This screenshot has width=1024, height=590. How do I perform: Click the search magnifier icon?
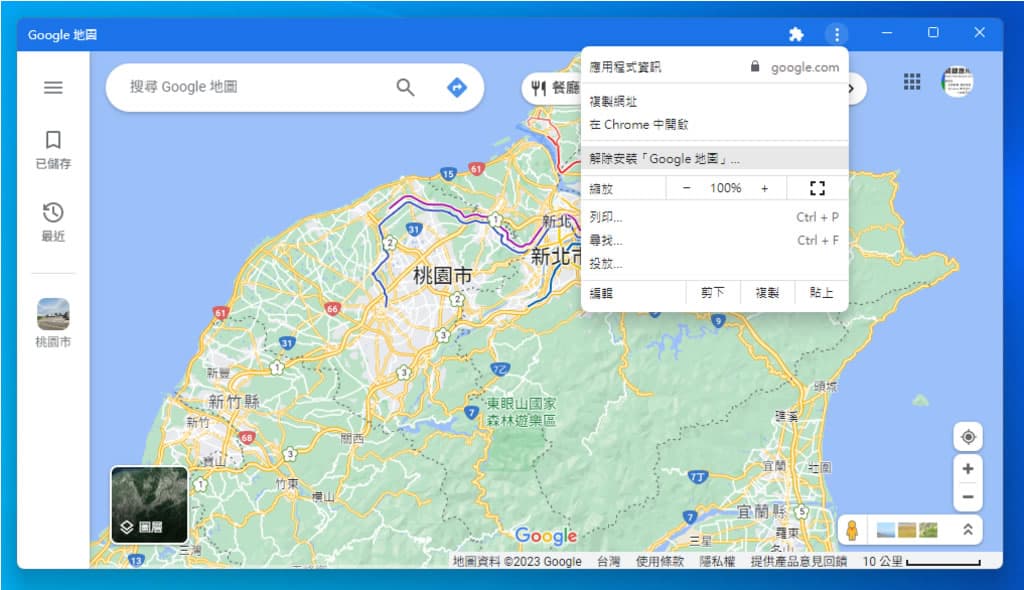point(406,87)
